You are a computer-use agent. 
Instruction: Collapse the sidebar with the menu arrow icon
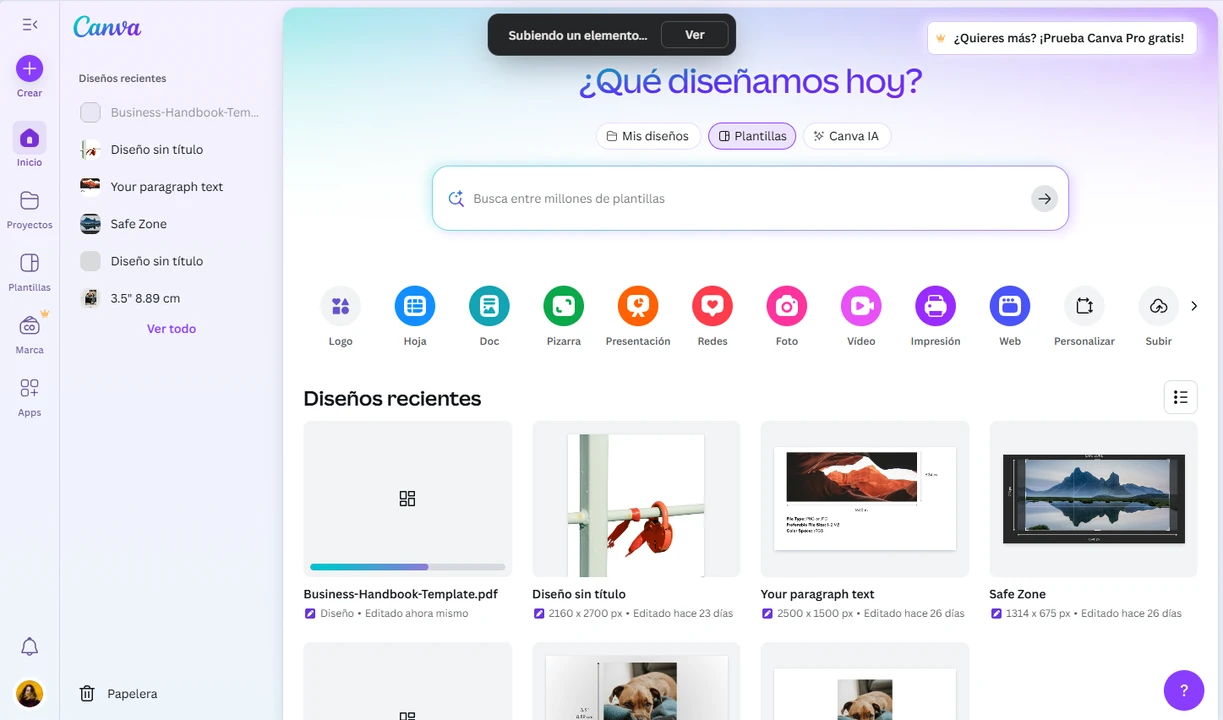click(29, 24)
